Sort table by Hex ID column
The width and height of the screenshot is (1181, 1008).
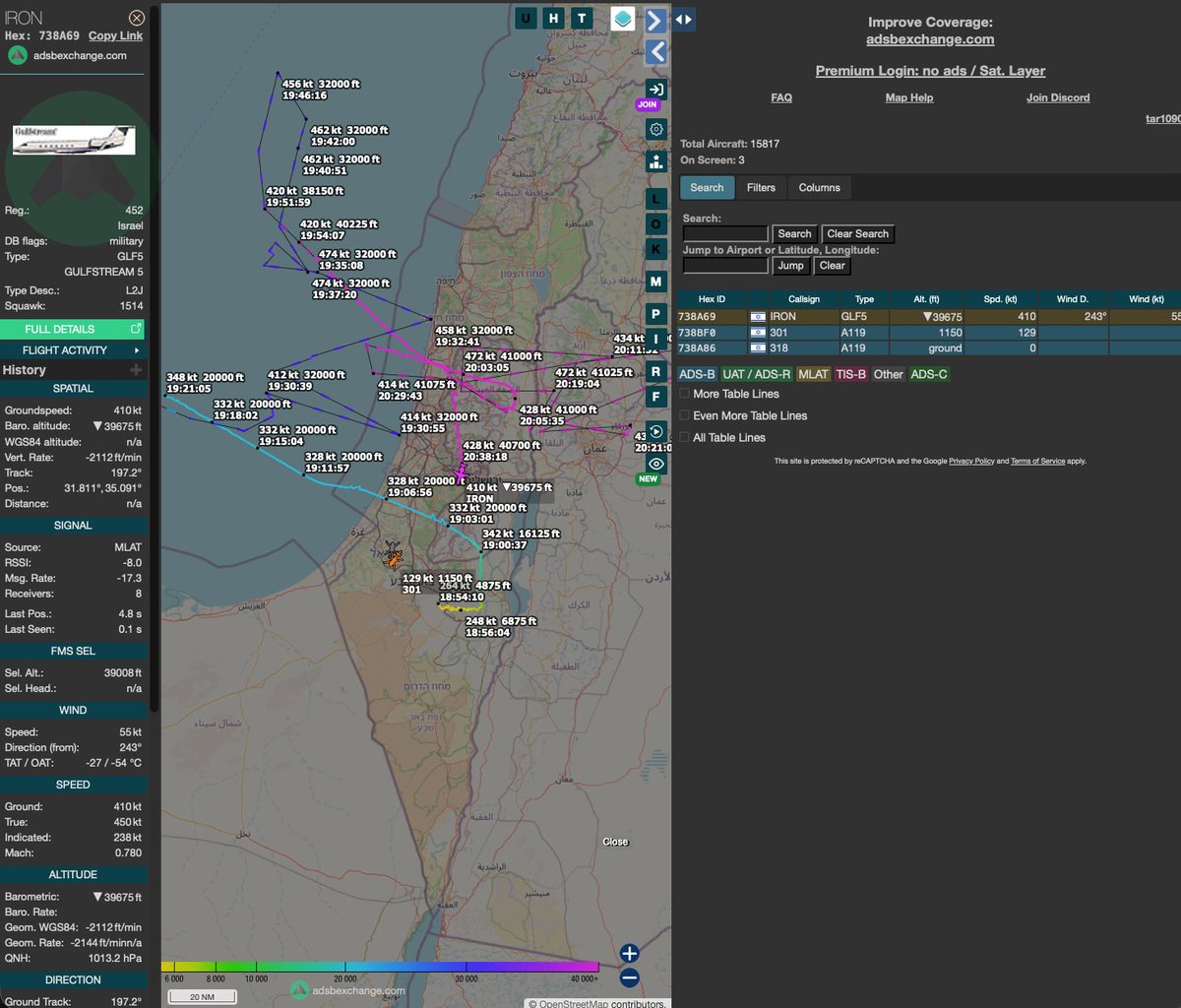pyautogui.click(x=712, y=299)
